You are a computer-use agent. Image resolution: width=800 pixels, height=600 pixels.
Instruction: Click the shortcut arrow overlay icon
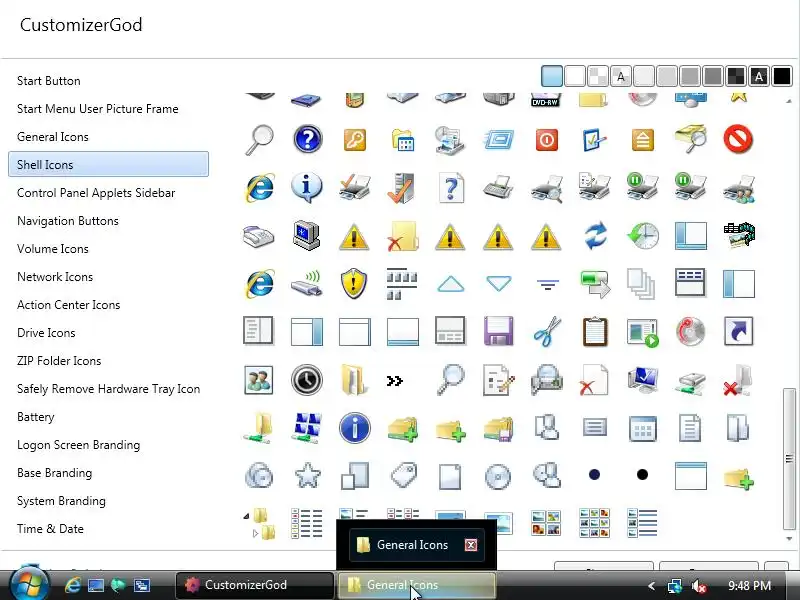coord(738,331)
